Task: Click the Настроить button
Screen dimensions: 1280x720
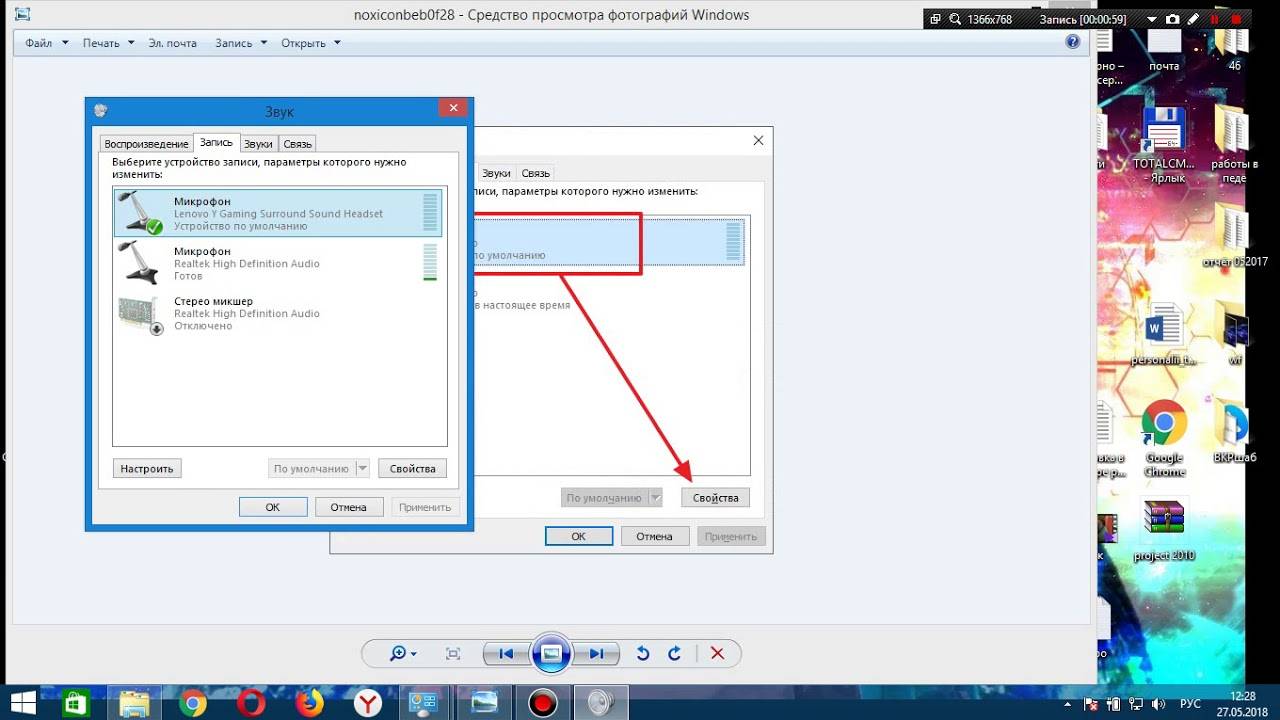Action: [147, 468]
